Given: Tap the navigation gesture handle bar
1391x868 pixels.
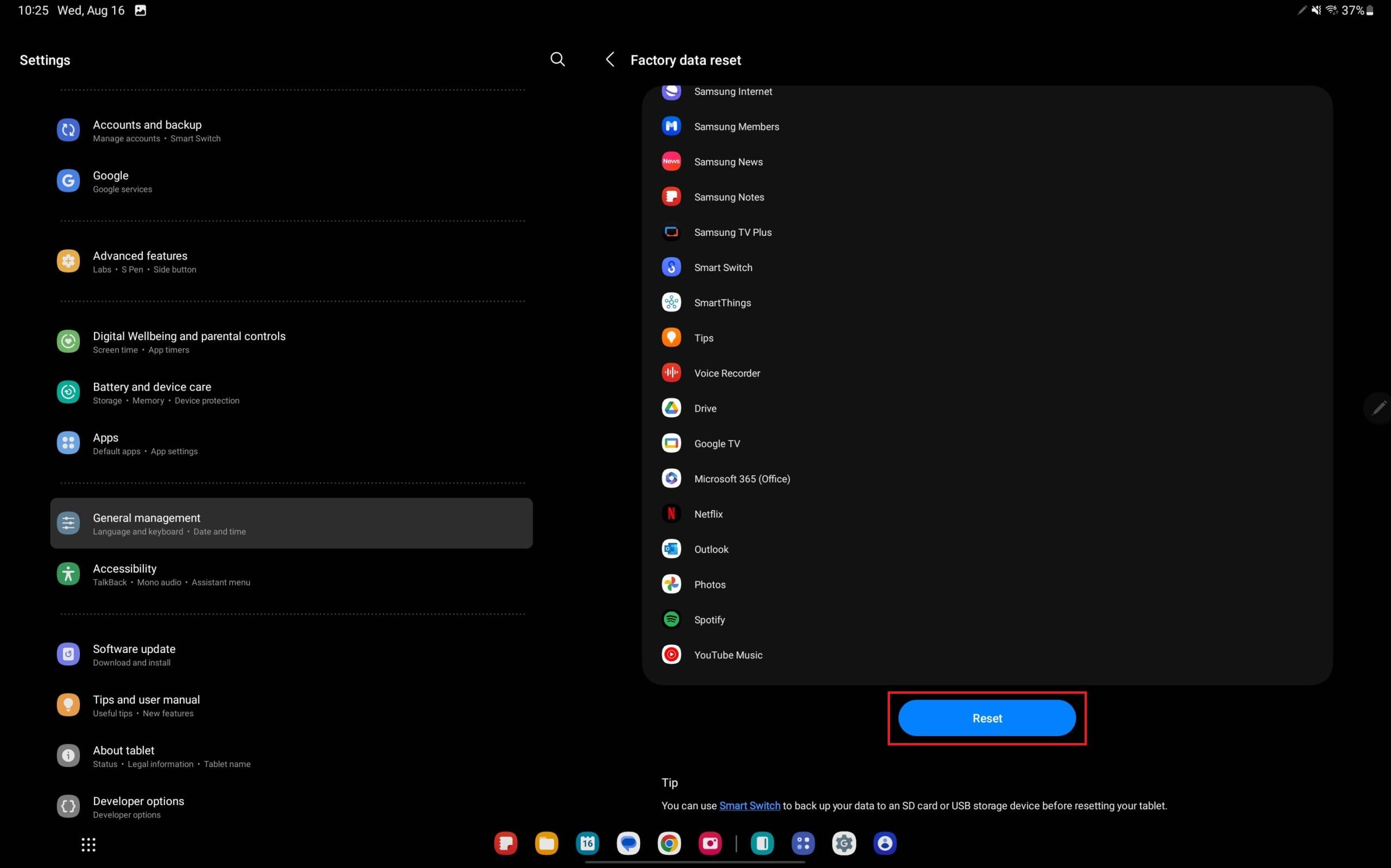Looking at the screenshot, I should 694,861.
